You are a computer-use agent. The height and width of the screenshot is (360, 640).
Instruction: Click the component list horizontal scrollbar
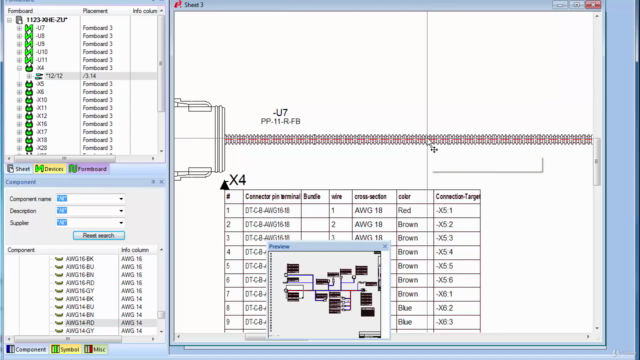(68, 339)
